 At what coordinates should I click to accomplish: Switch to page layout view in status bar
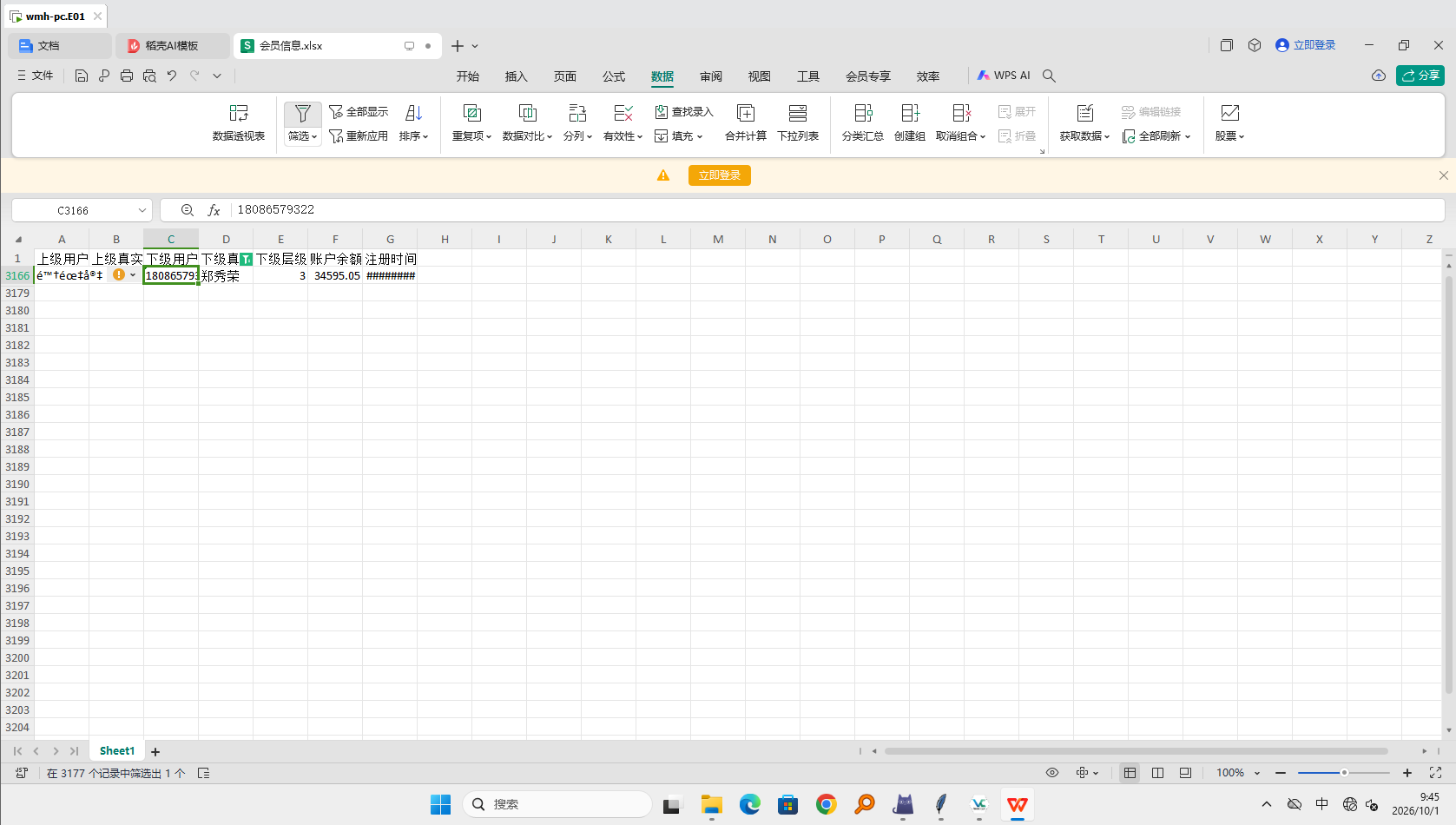tap(1157, 773)
